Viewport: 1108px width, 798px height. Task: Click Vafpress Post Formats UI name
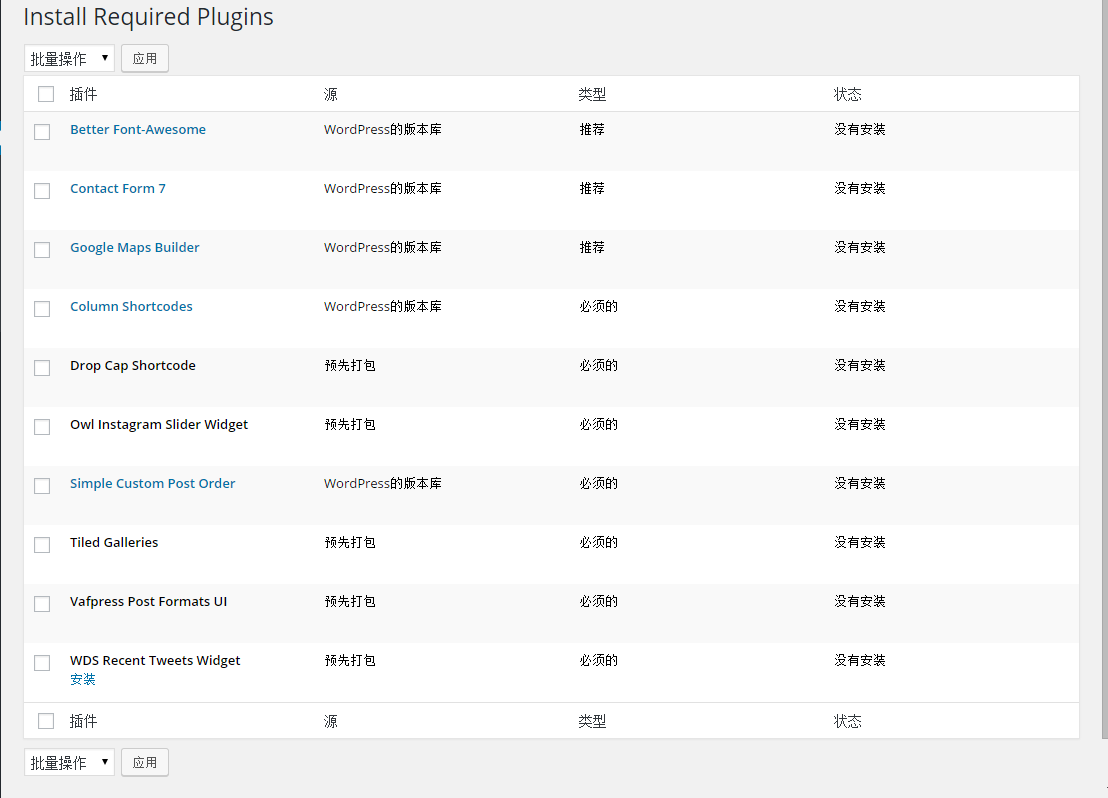(148, 602)
